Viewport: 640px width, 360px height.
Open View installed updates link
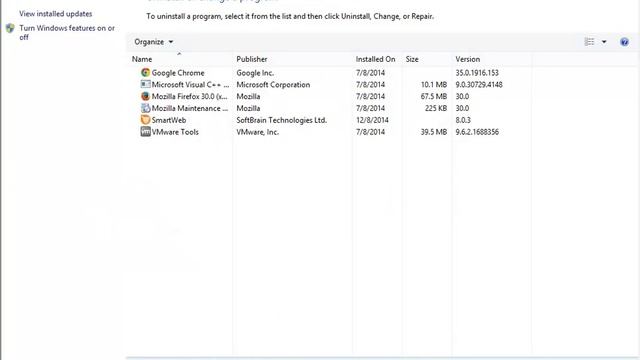56,14
